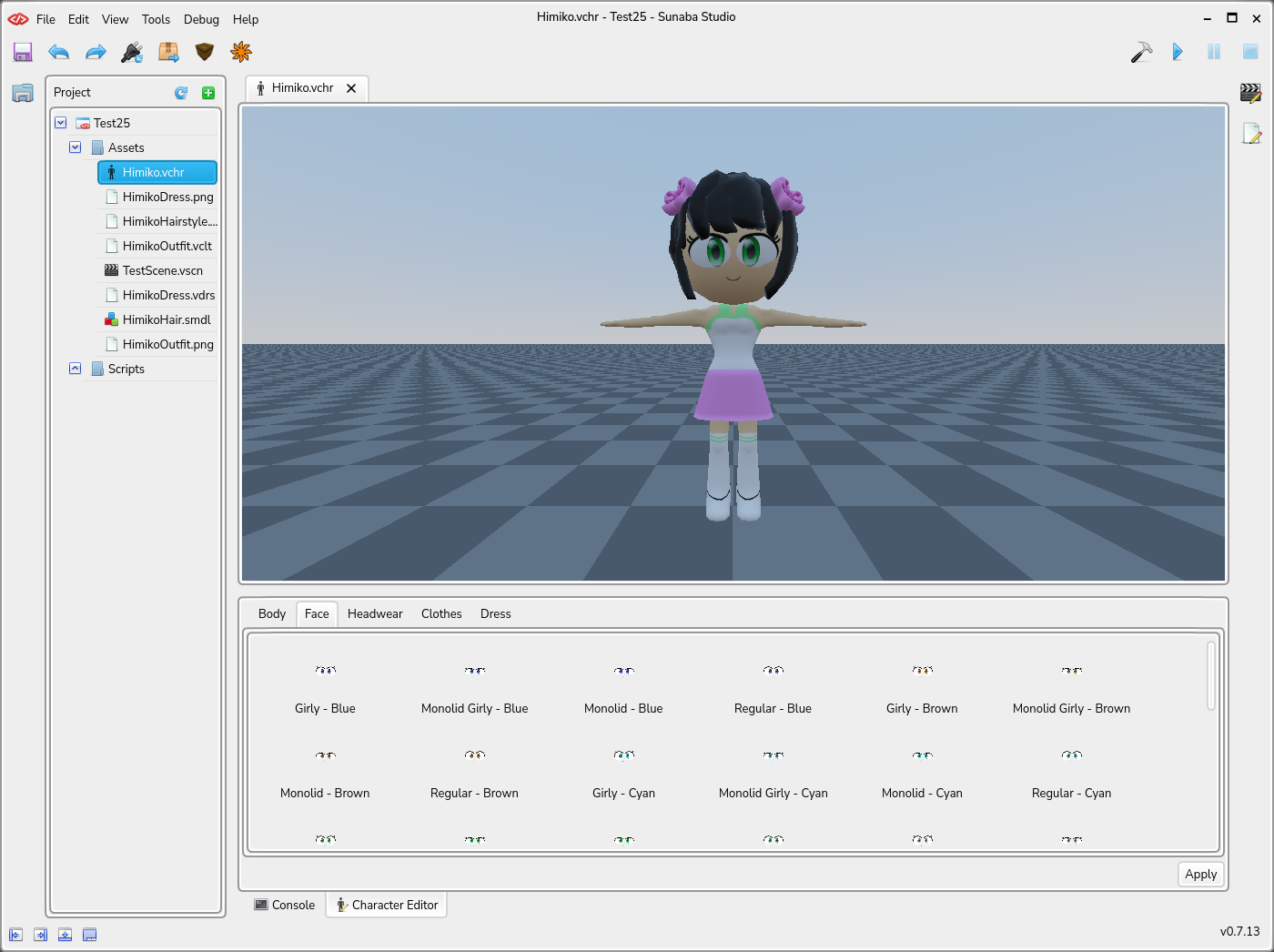The height and width of the screenshot is (952, 1274).
Task: Collapse the Assets folder
Action: coord(76,147)
